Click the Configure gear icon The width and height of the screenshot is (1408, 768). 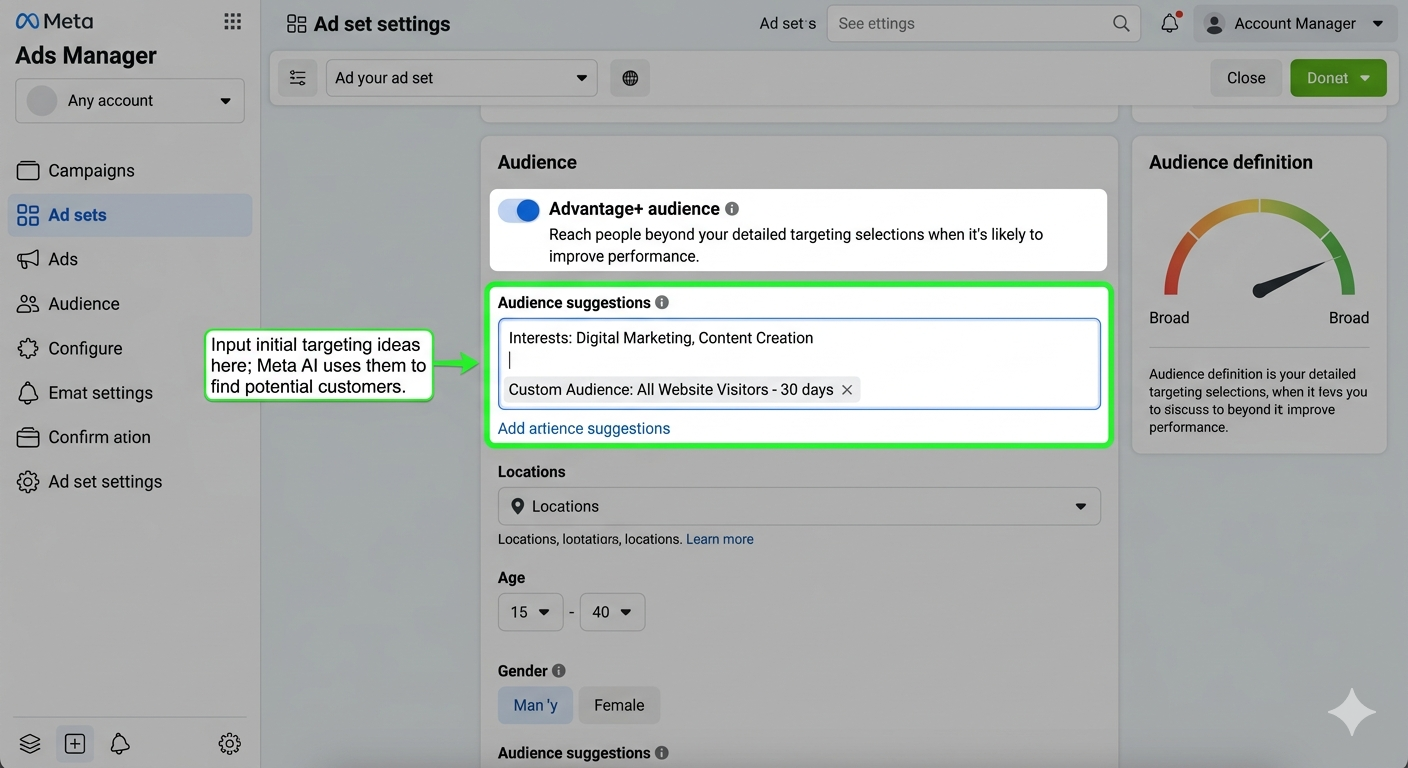click(x=28, y=348)
